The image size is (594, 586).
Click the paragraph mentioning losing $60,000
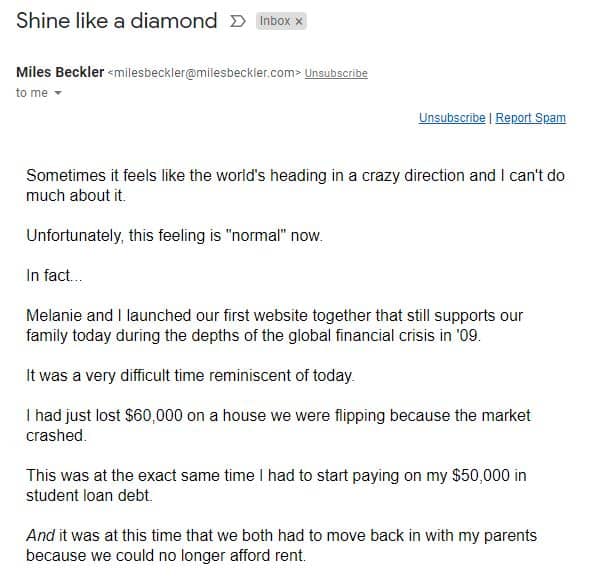[x=278, y=425]
